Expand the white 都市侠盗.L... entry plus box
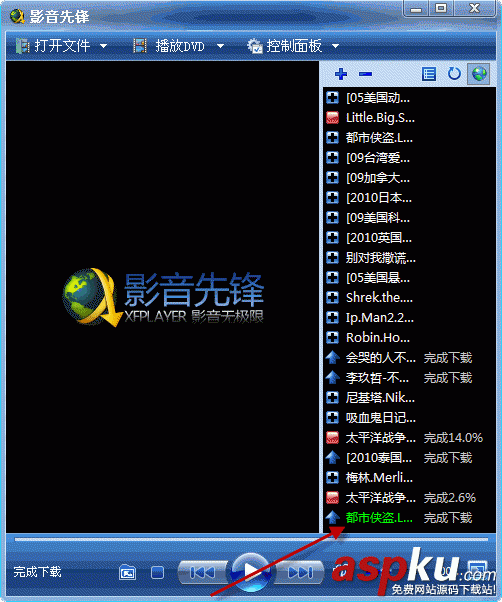This screenshot has width=502, height=602. pyautogui.click(x=332, y=137)
